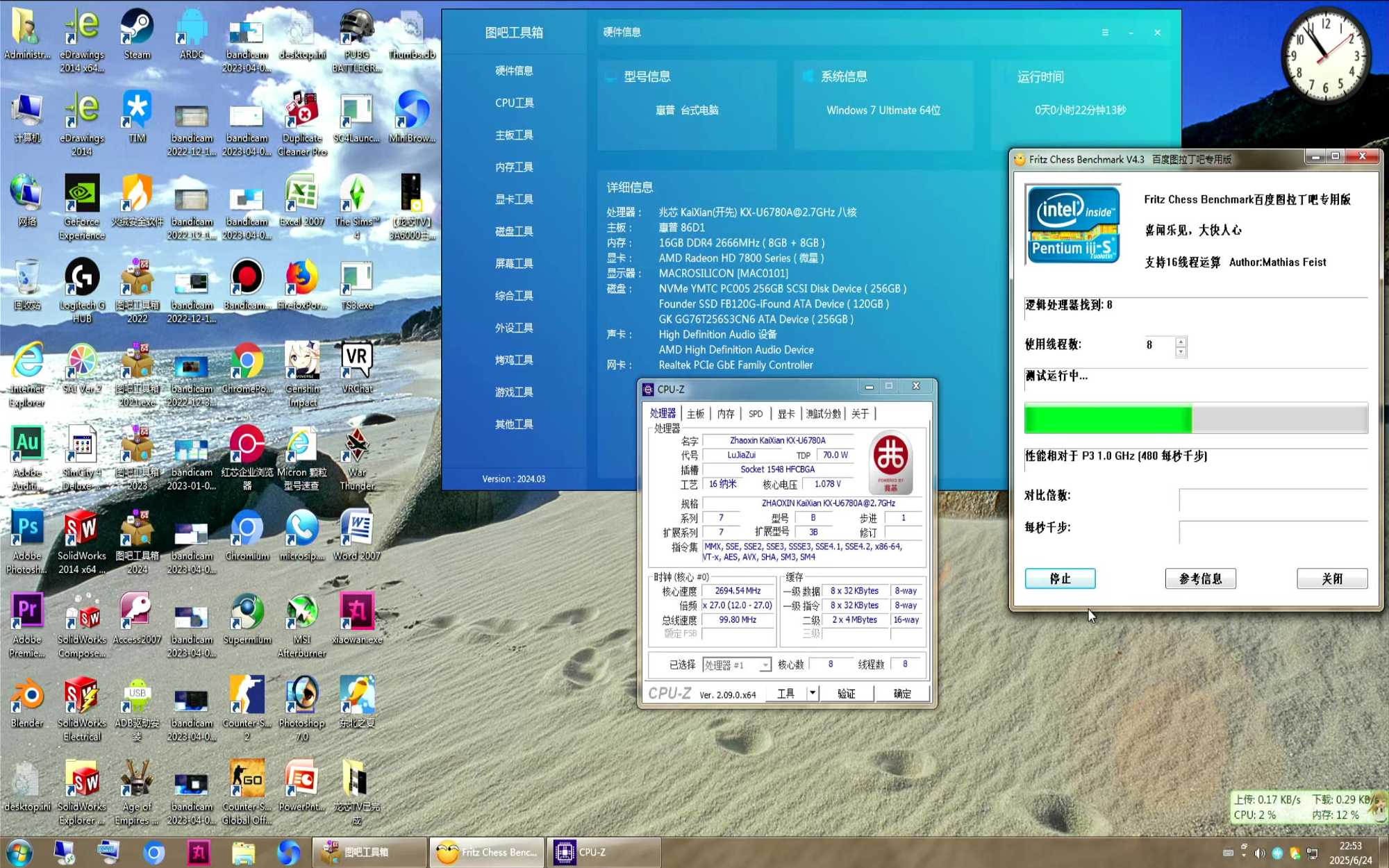Select 硬件信息 in toolbox sidebar
The height and width of the screenshot is (868, 1389).
click(514, 71)
